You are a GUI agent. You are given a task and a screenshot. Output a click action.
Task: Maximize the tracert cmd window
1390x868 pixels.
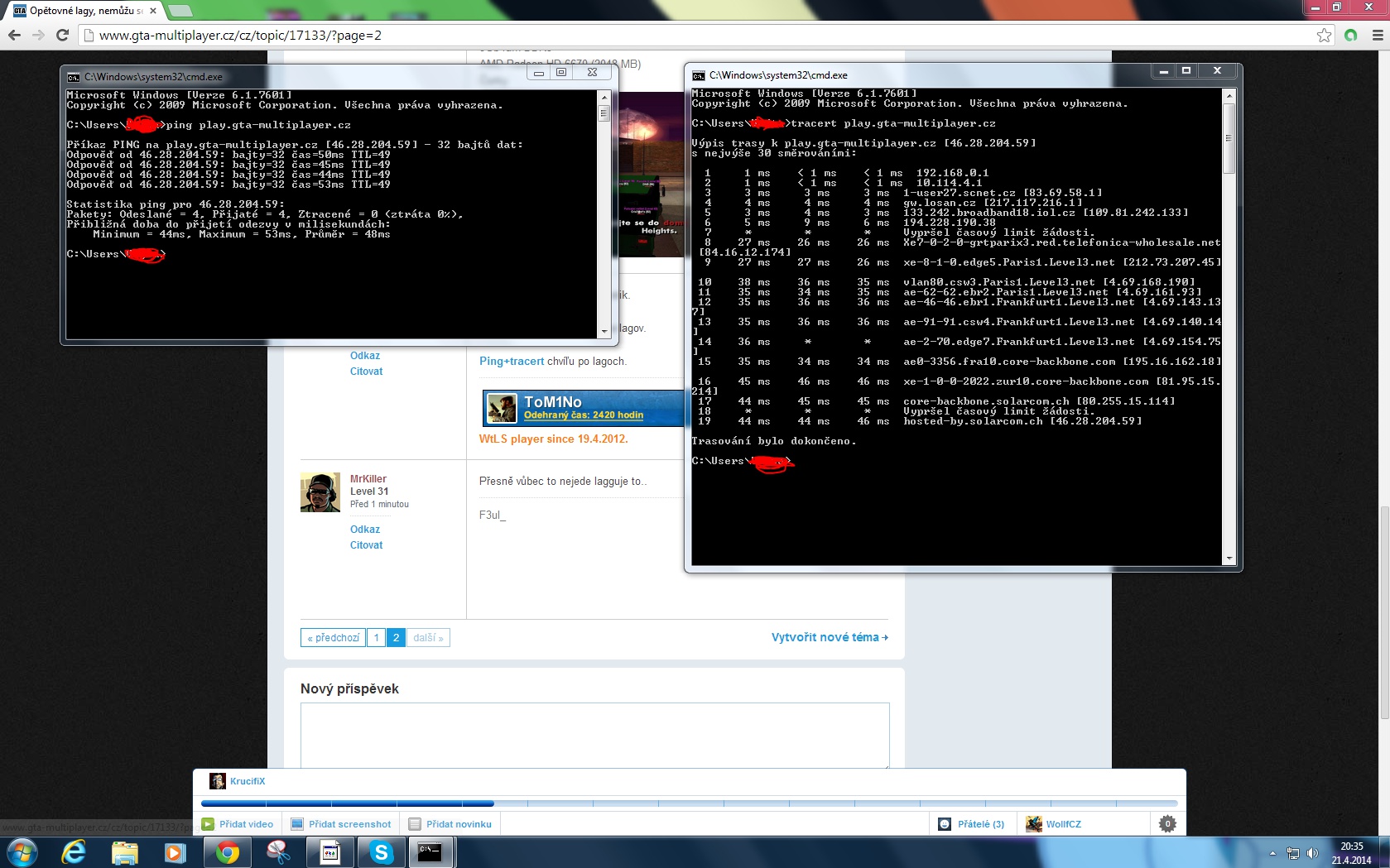[x=1186, y=71]
